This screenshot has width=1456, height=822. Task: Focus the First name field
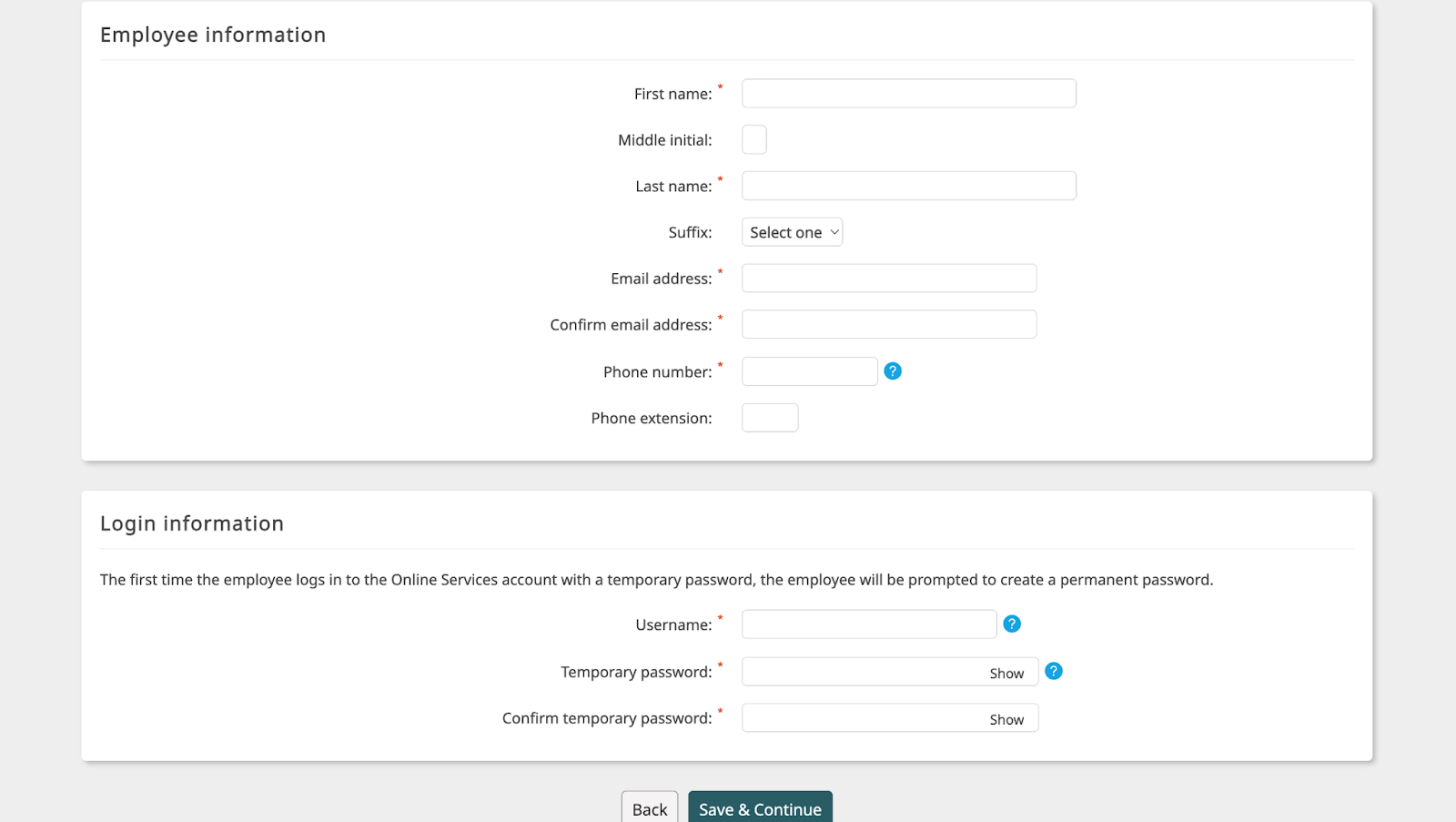click(908, 94)
